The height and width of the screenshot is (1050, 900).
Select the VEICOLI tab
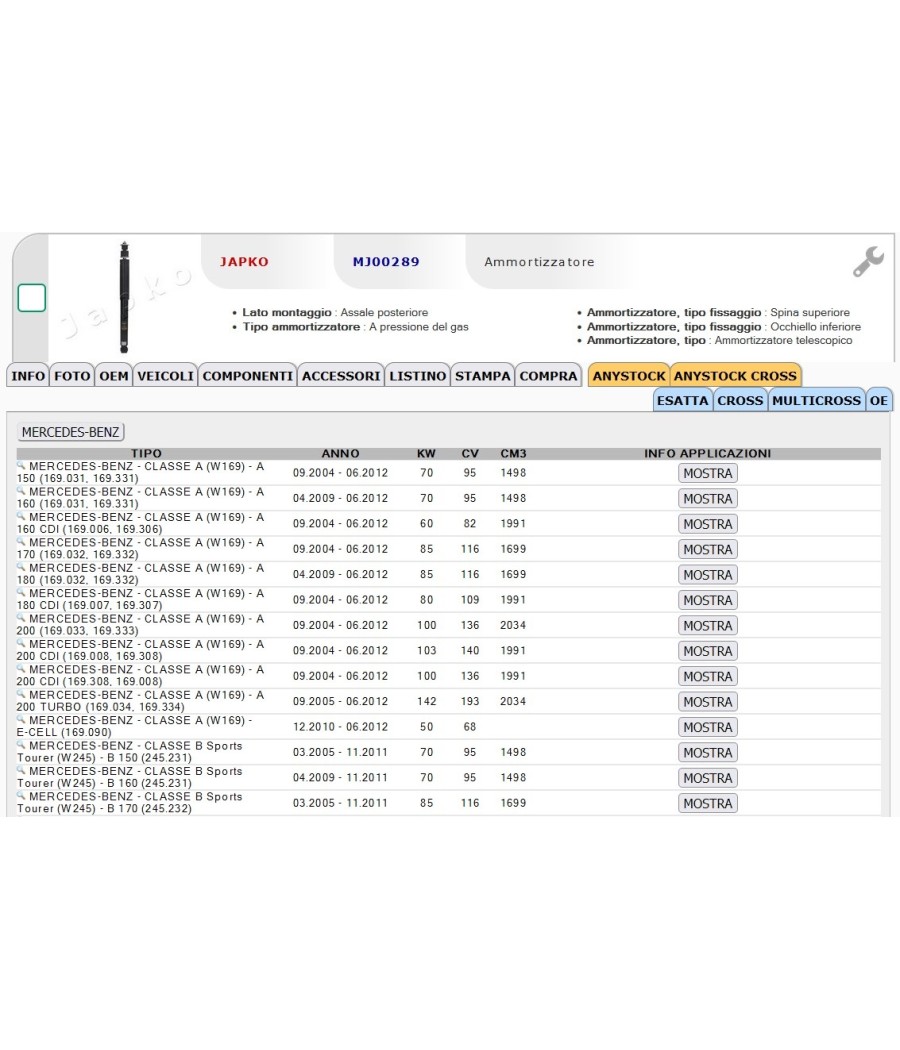tap(165, 376)
